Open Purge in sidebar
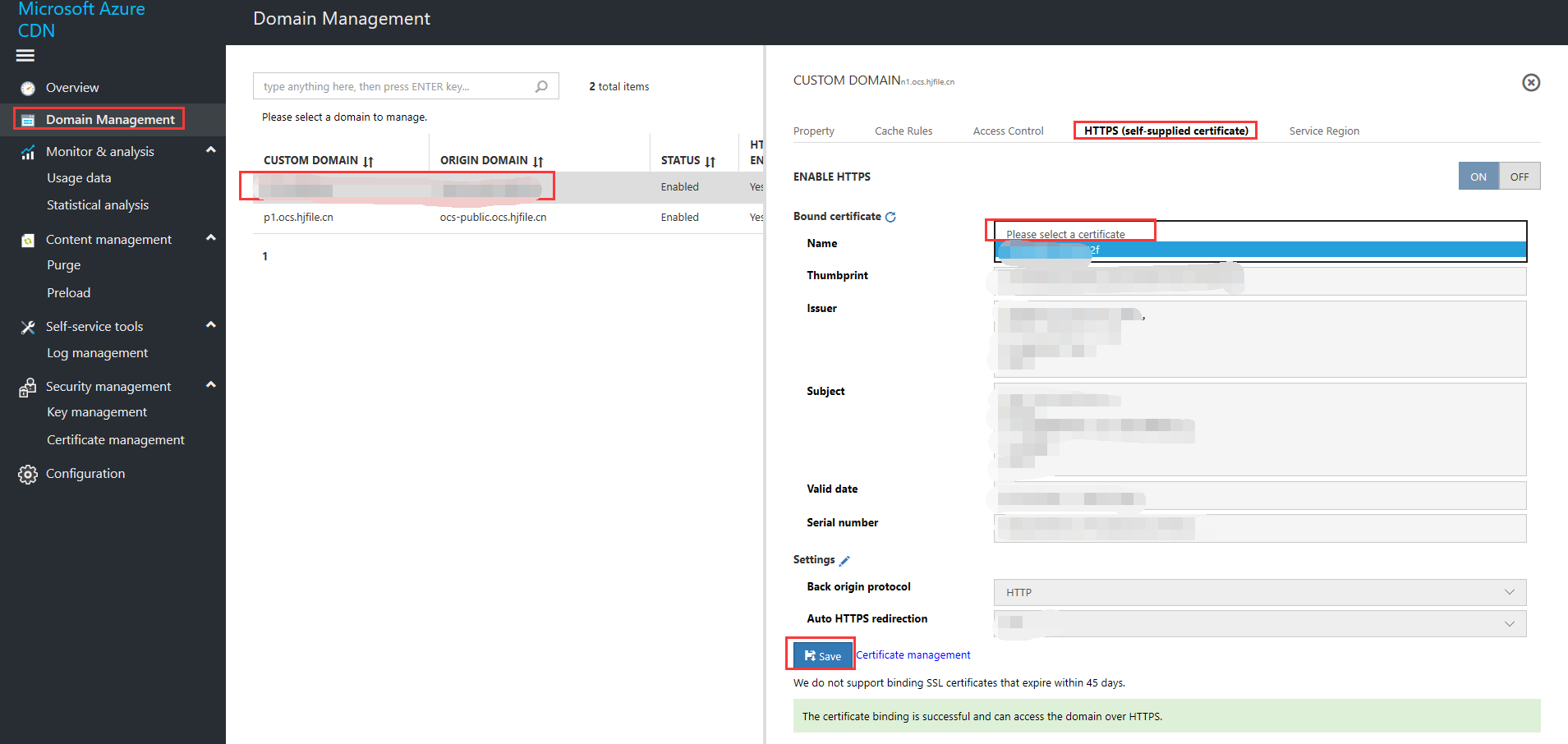 (64, 265)
